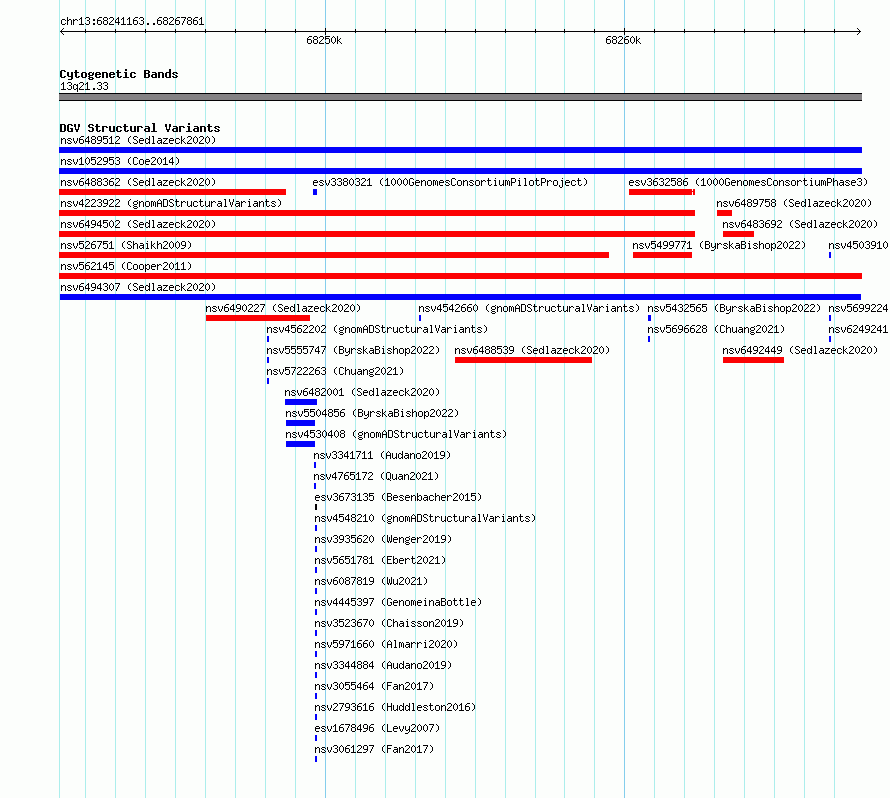Click the red bar under nsv6490227
Screen dimensions: 890x798
pos(258,318)
